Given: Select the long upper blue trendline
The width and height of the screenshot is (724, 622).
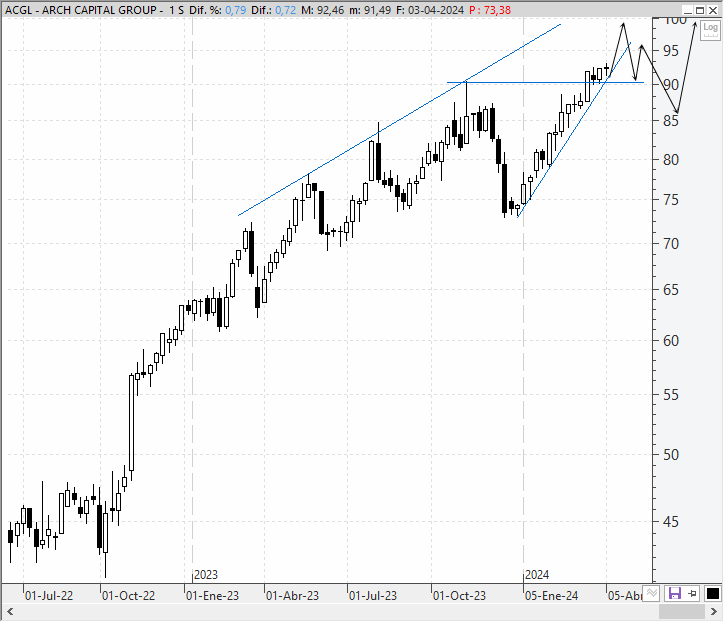Looking at the screenshot, I should click(399, 120).
